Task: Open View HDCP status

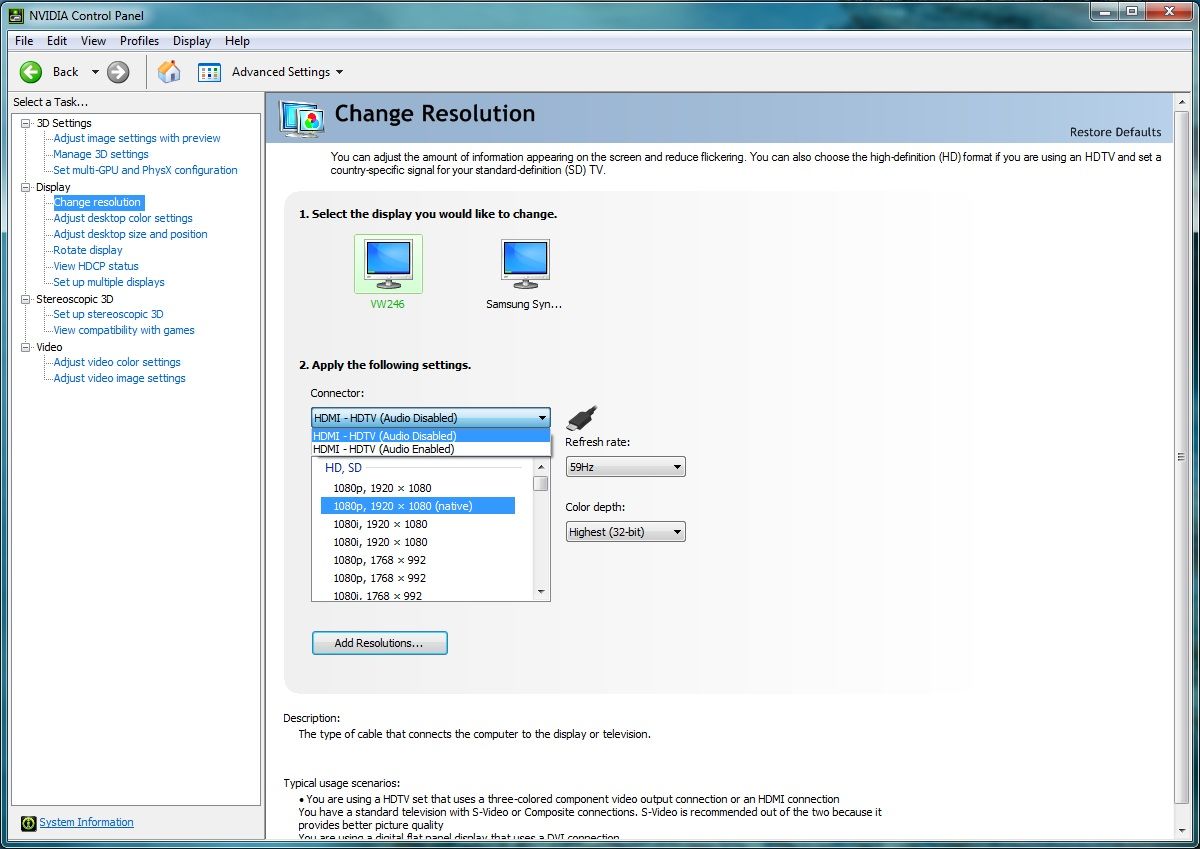Action: tap(96, 266)
